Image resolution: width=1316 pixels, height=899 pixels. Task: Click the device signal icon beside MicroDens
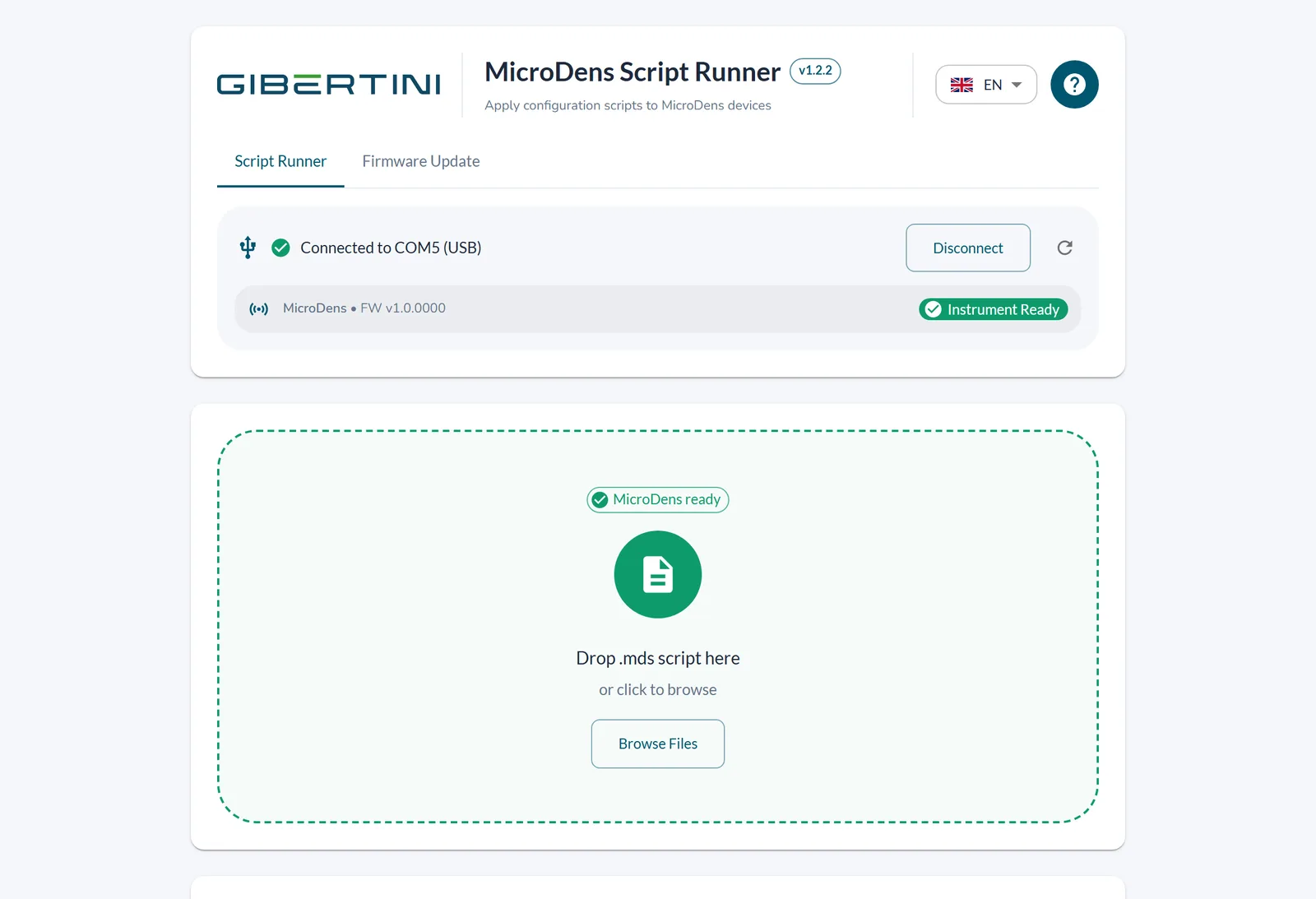click(259, 309)
